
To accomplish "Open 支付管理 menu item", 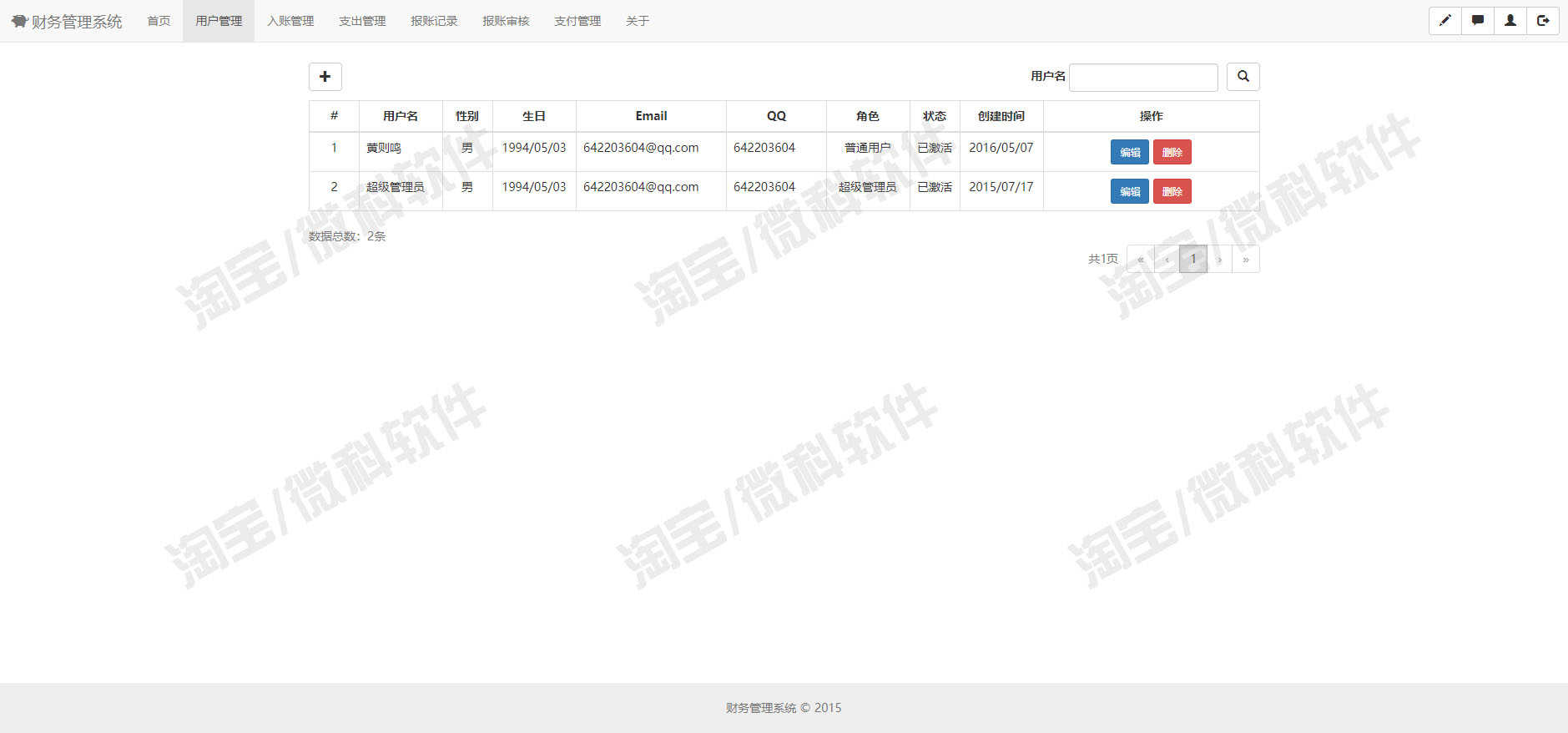I will (x=577, y=21).
